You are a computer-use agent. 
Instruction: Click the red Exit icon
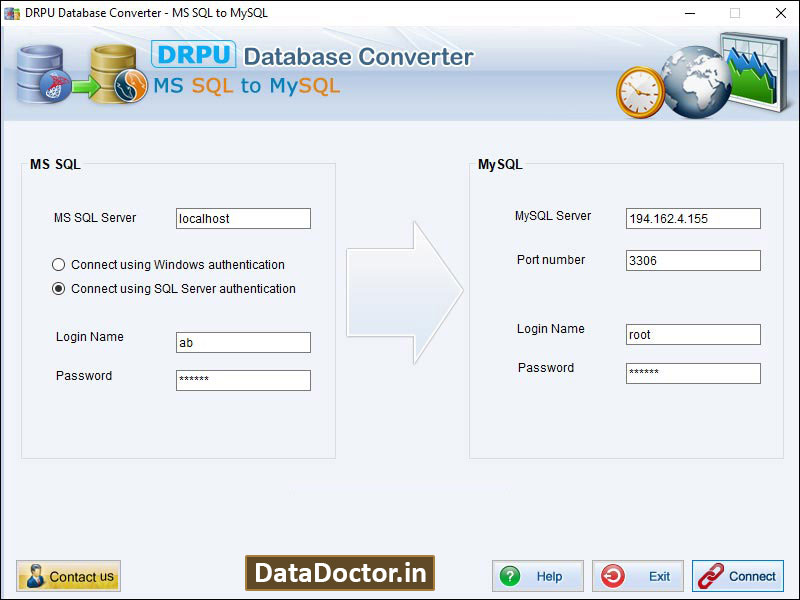[613, 575]
